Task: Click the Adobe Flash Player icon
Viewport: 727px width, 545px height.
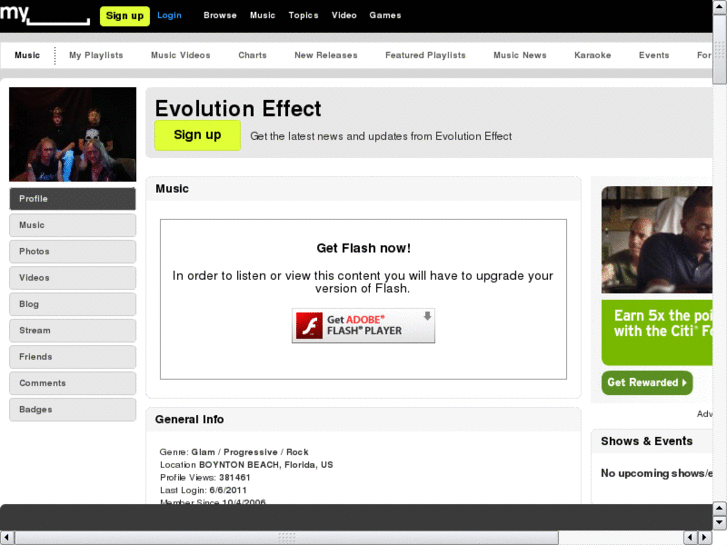Action: pos(309,326)
